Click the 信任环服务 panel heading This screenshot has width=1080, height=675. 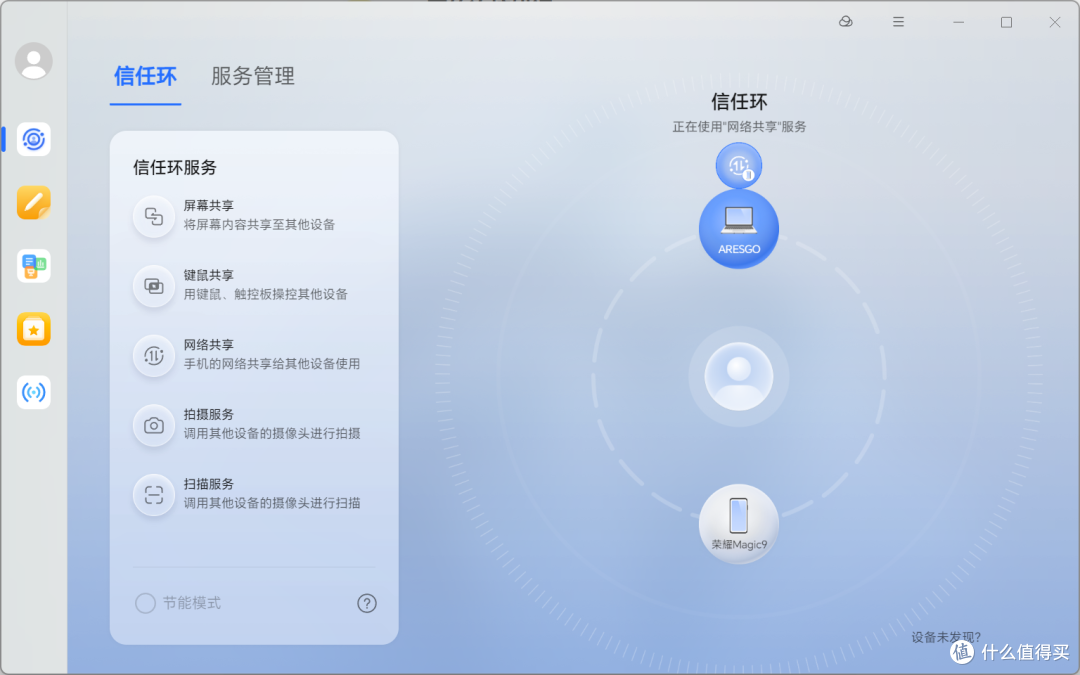coord(175,167)
